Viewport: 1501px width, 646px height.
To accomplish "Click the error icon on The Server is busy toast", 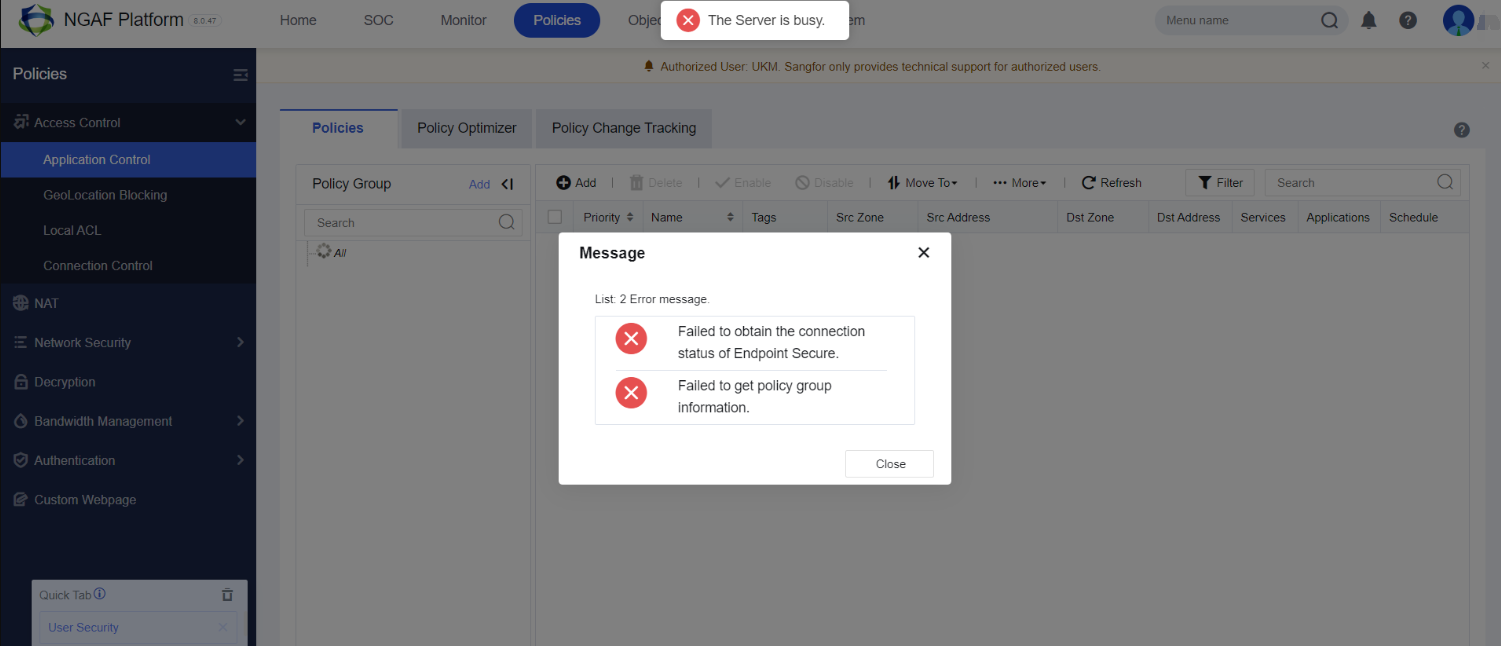I will tap(688, 20).
